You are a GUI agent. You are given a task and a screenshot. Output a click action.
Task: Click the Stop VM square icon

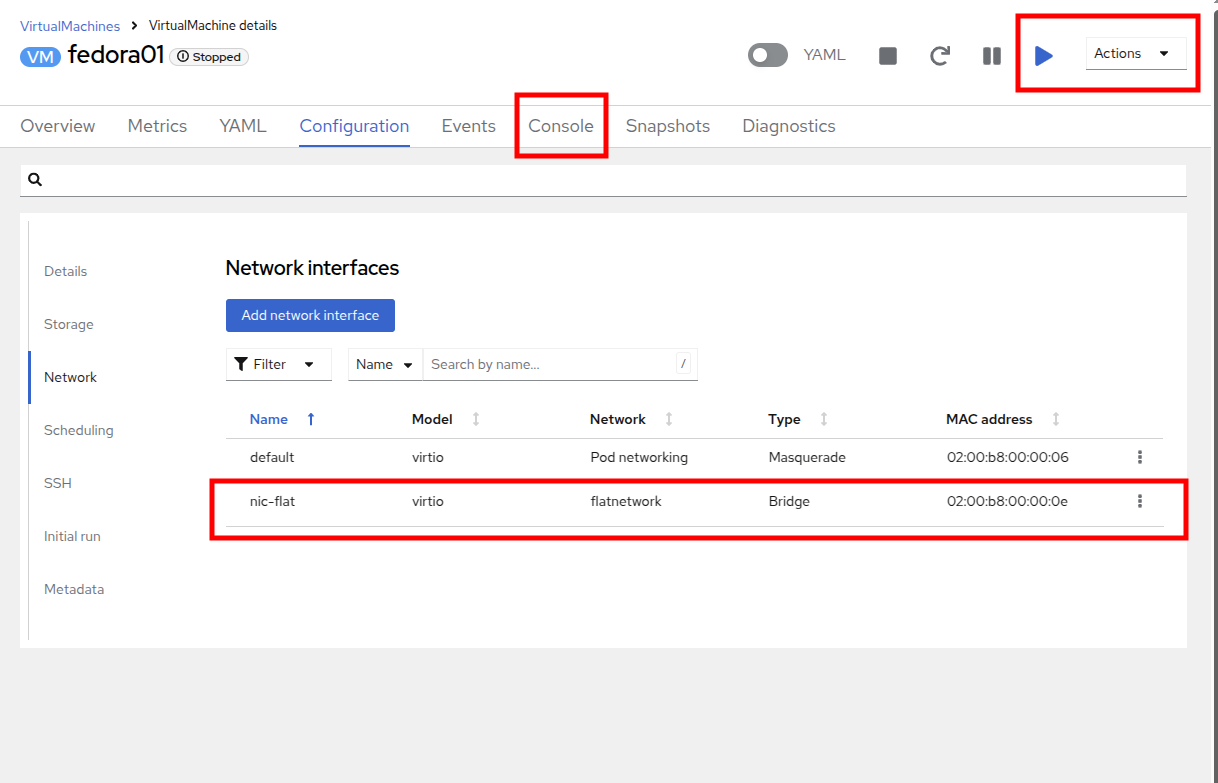tap(887, 56)
